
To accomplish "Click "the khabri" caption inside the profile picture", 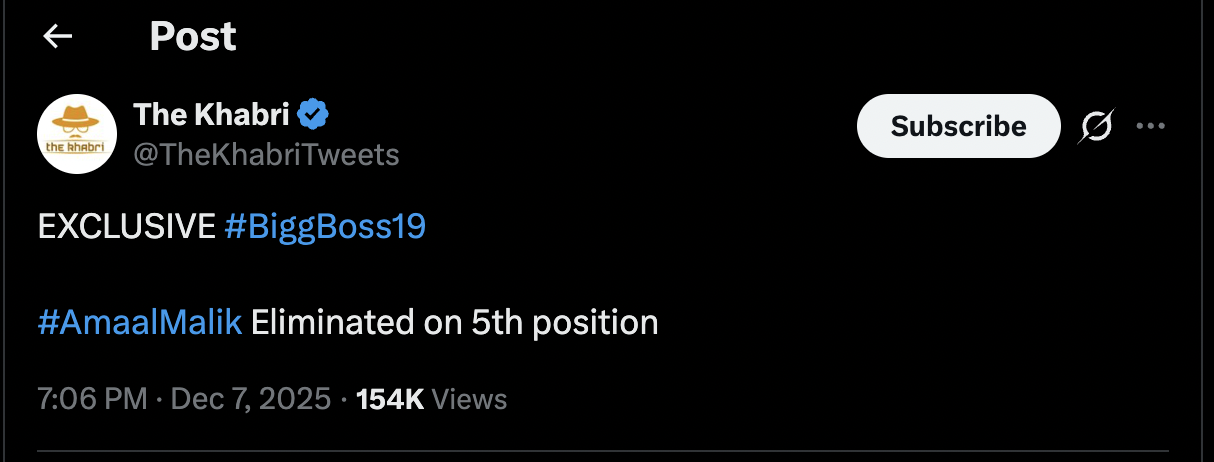I will click(77, 146).
